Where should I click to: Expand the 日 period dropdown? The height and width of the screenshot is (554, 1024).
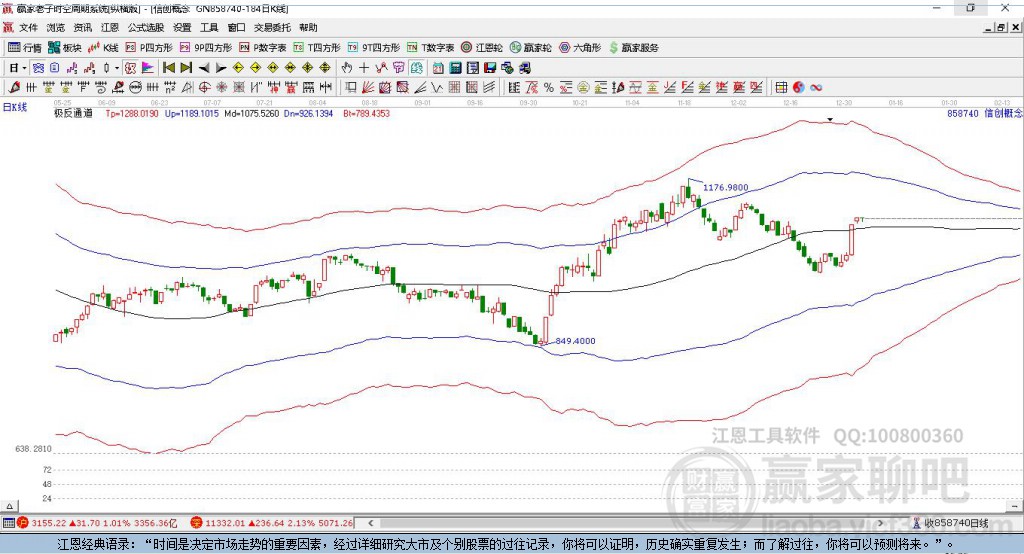pos(24,68)
